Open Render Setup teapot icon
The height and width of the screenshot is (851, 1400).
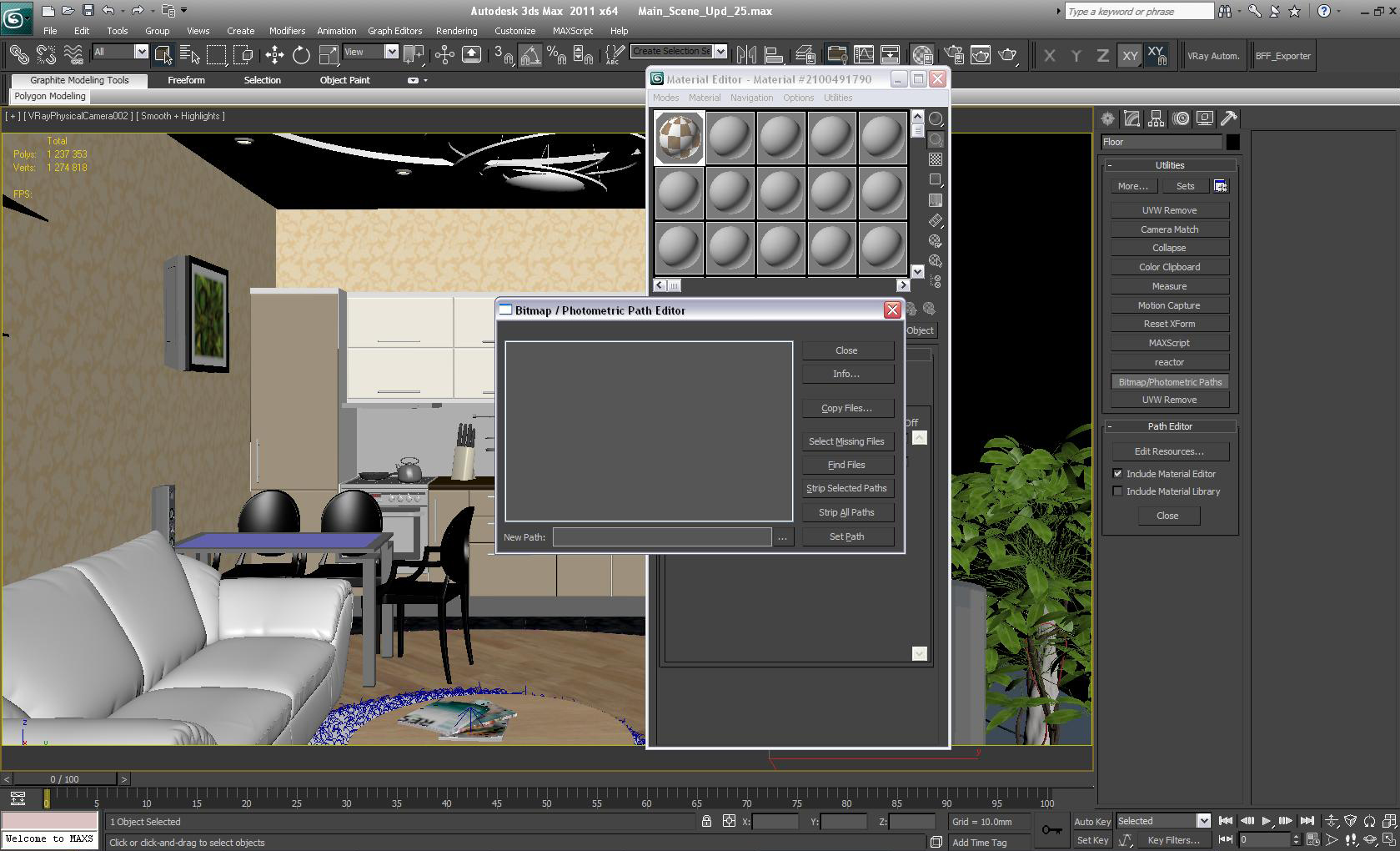pos(954,56)
